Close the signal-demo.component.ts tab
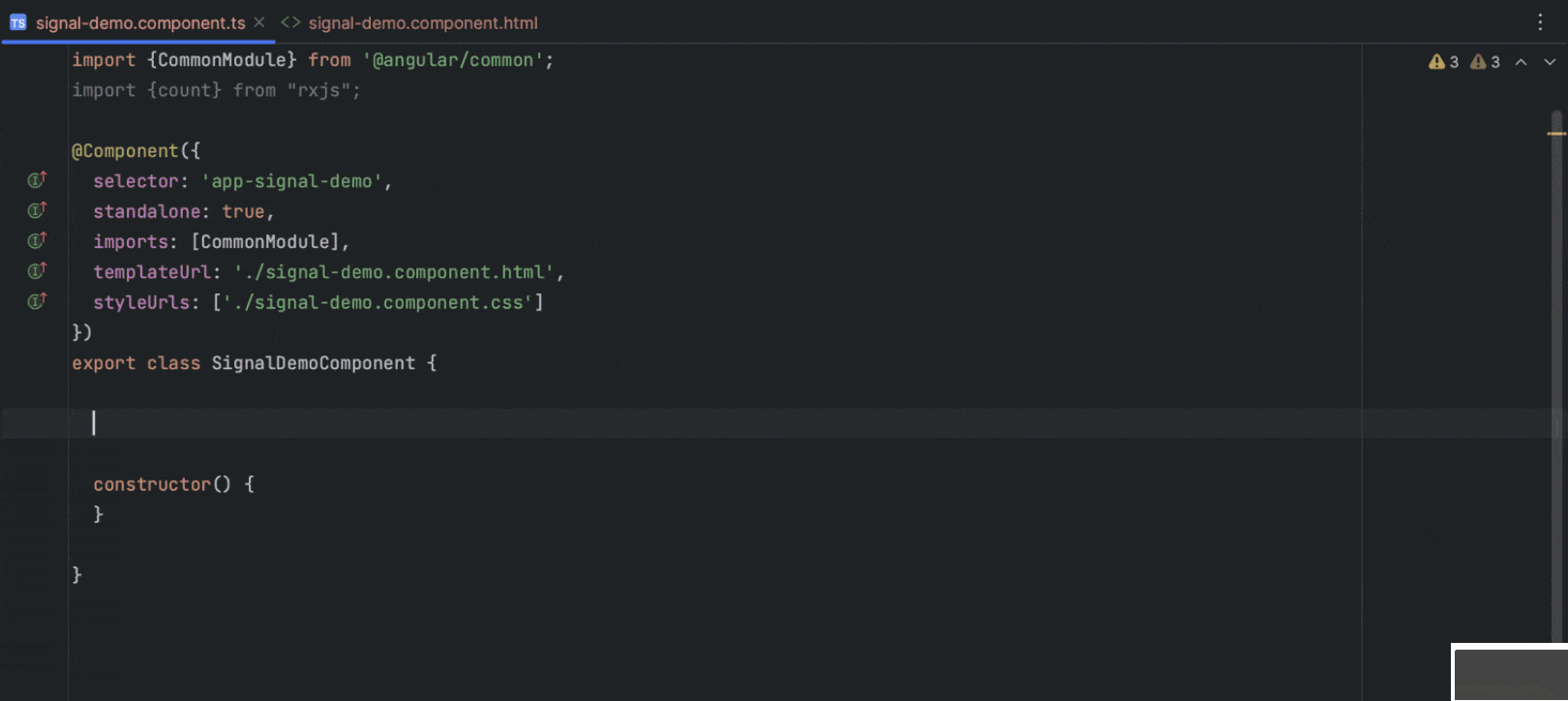 [x=259, y=21]
